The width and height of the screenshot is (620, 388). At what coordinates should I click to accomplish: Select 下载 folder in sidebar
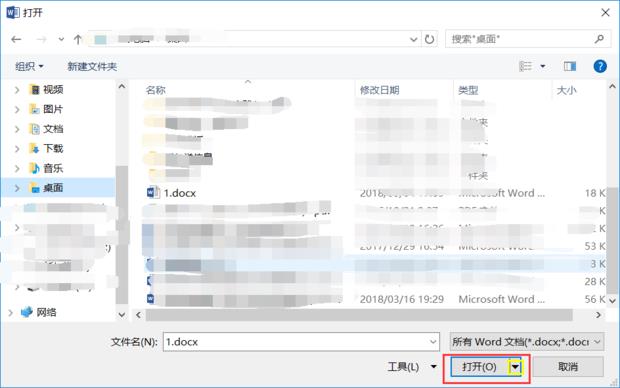53,149
